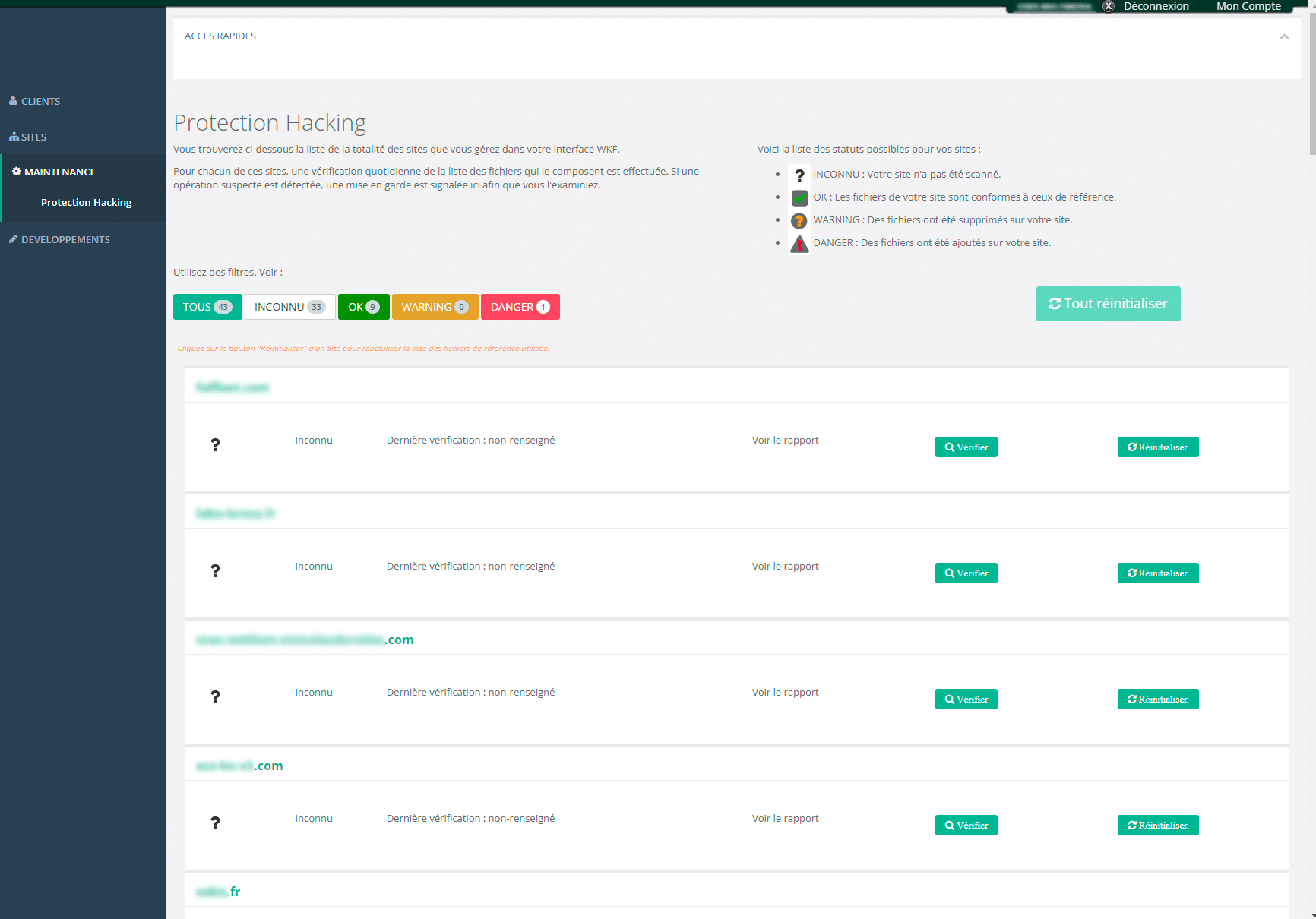Collapse the ACCES RAPIDES panel chevron
The image size is (1316, 919).
coord(1284,36)
